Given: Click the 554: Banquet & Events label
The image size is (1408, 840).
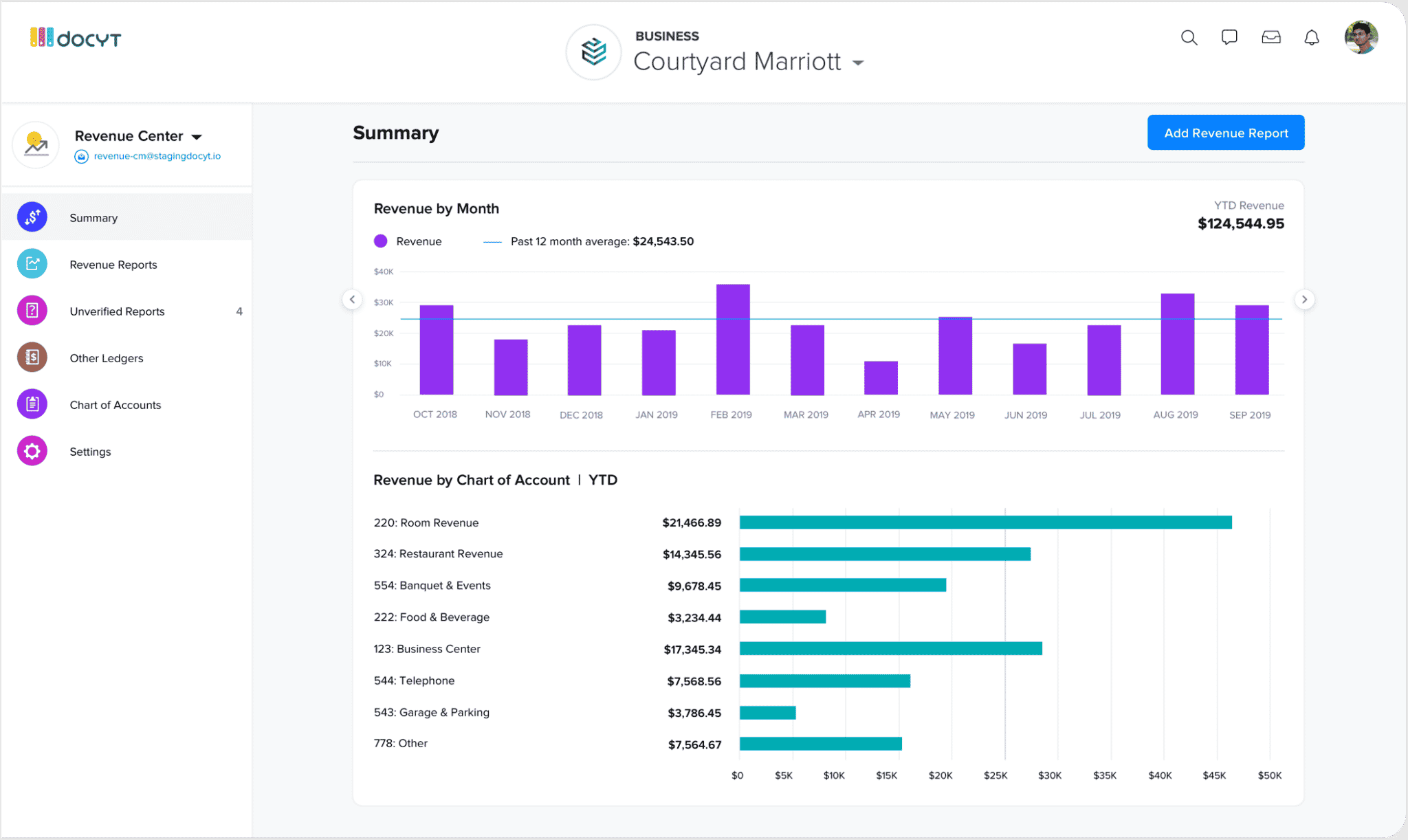Looking at the screenshot, I should coord(432,586).
